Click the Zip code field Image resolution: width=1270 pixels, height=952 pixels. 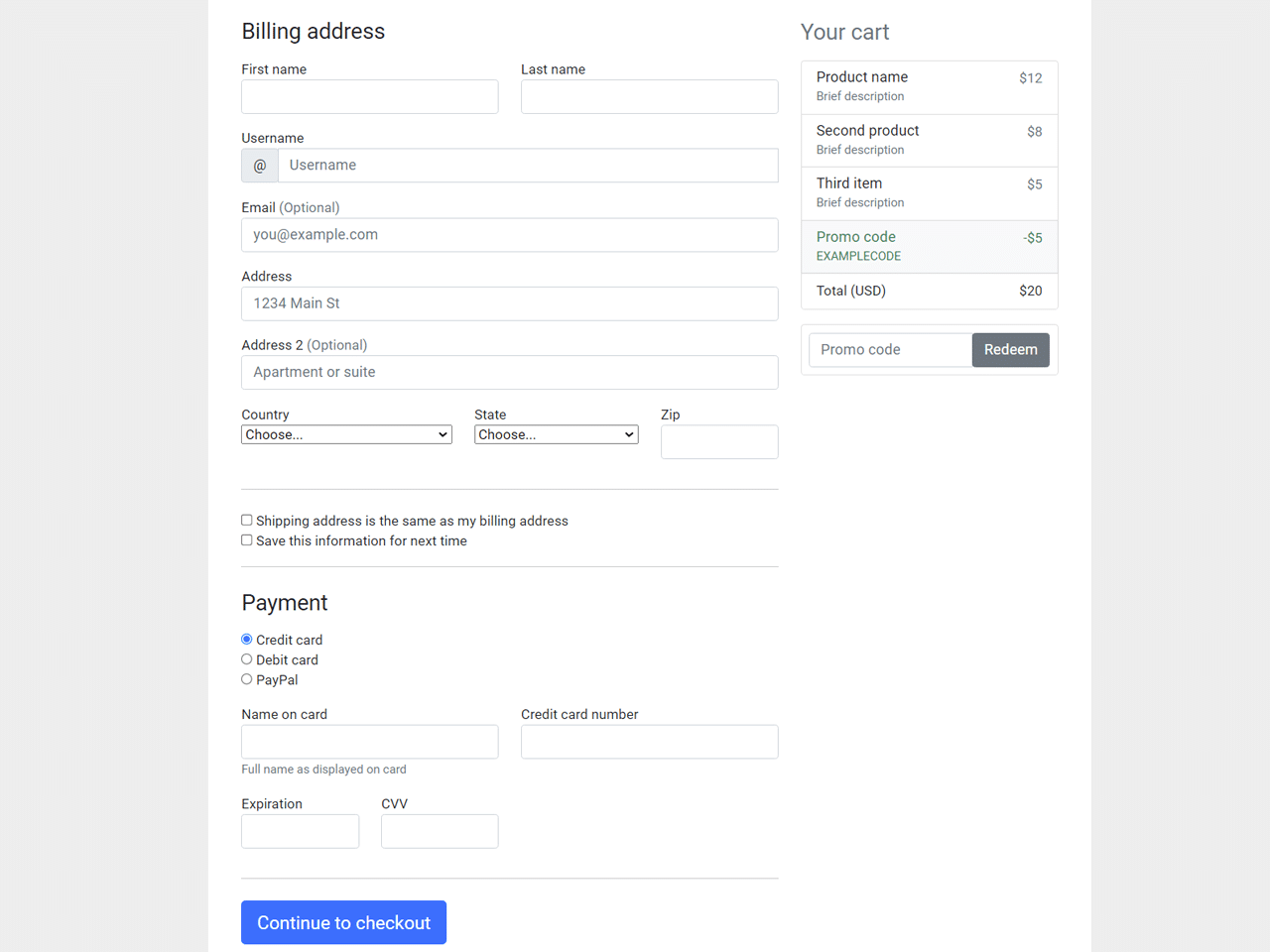[718, 441]
